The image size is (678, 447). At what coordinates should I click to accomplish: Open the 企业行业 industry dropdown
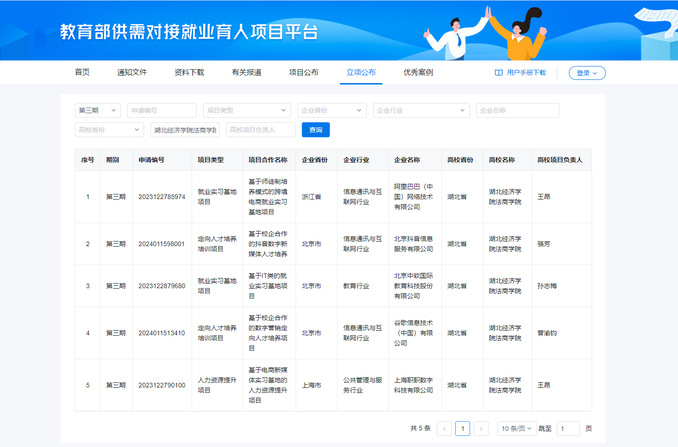coord(421,110)
